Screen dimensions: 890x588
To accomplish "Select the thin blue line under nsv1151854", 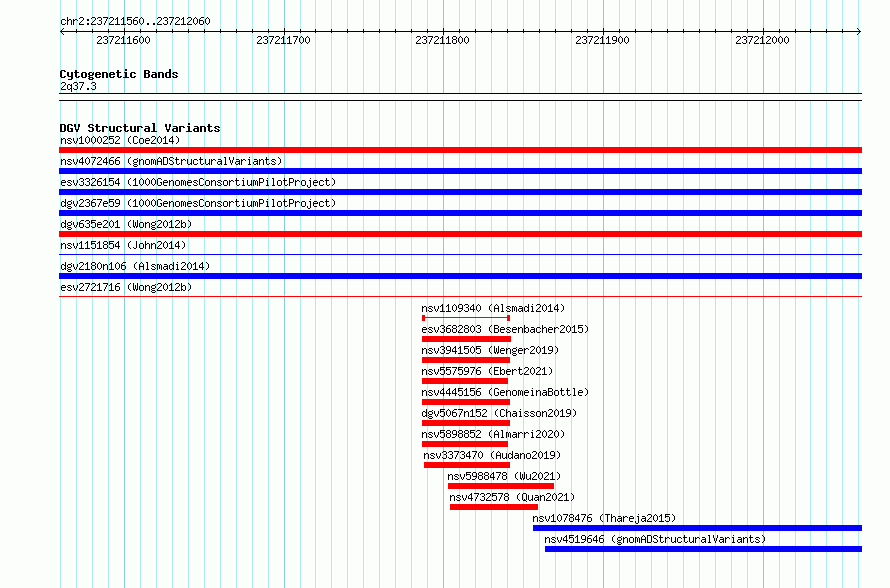I will 460,255.
